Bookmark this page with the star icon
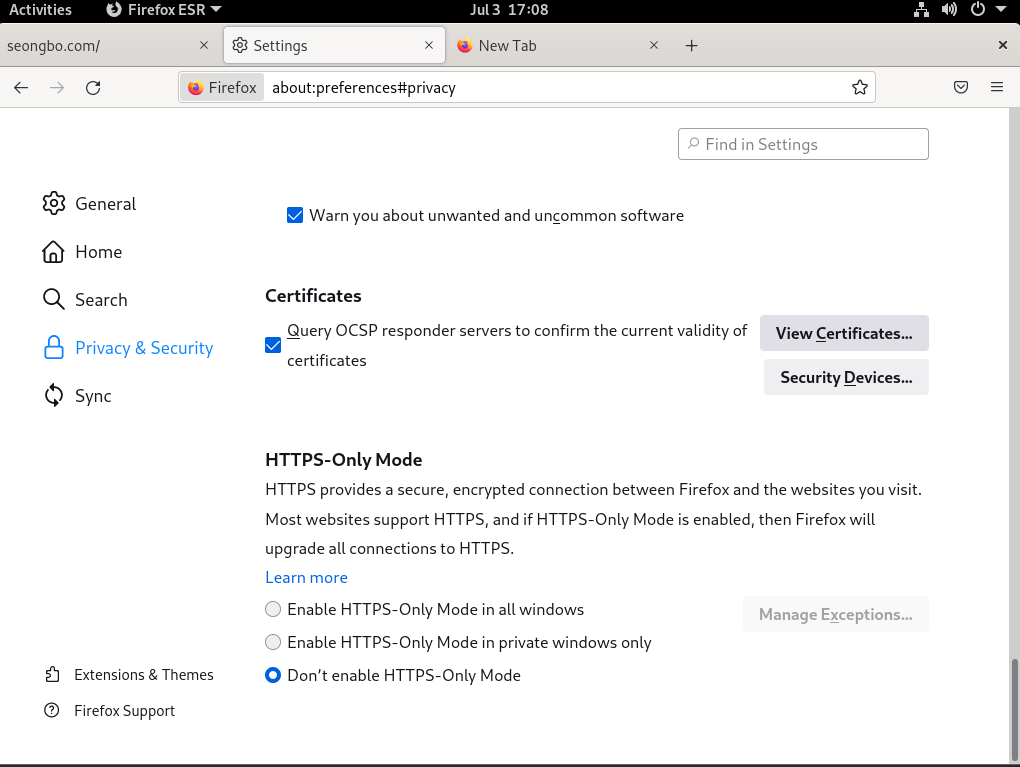1020x767 pixels. [859, 87]
